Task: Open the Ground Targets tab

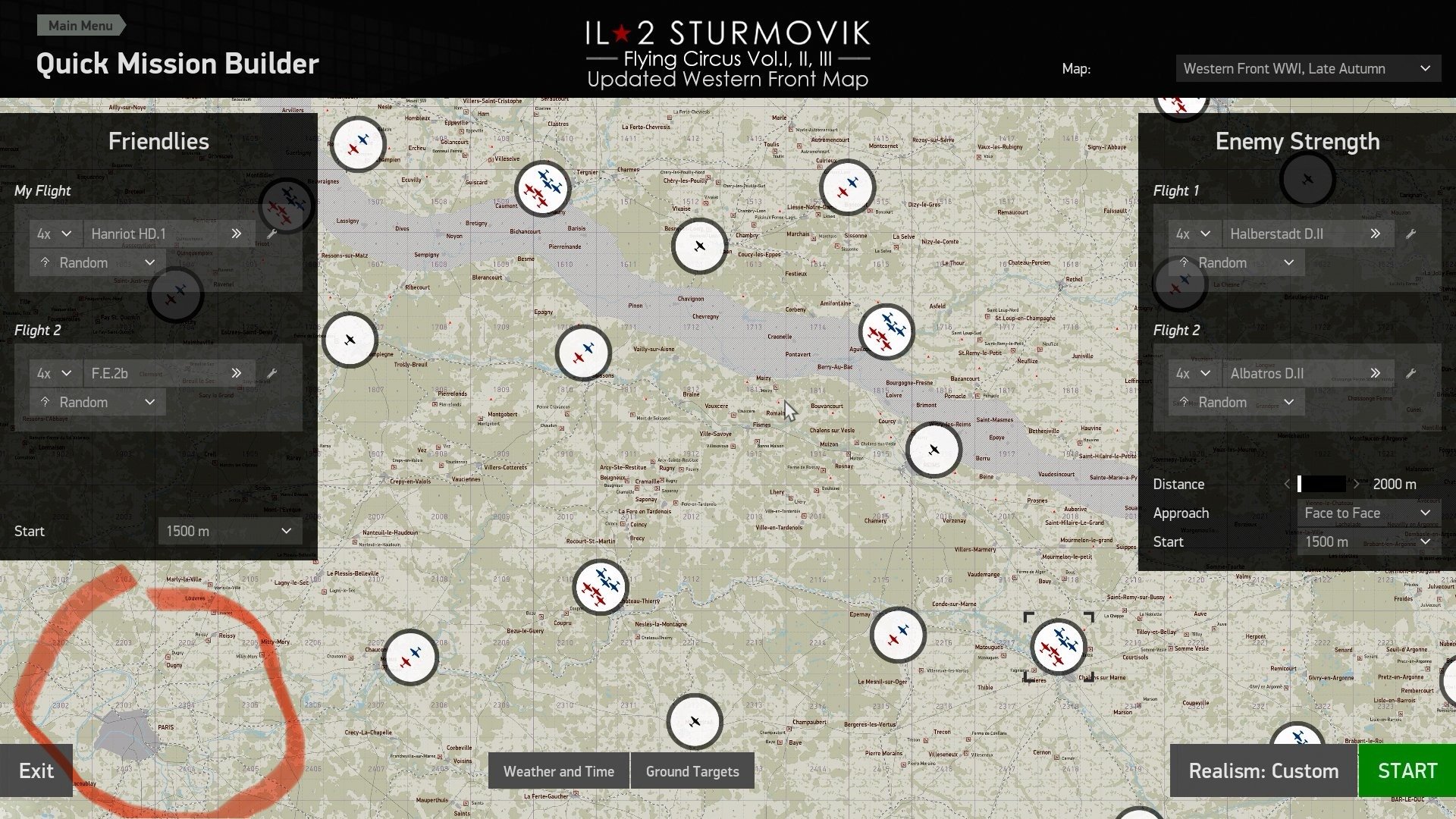Action: tap(692, 771)
